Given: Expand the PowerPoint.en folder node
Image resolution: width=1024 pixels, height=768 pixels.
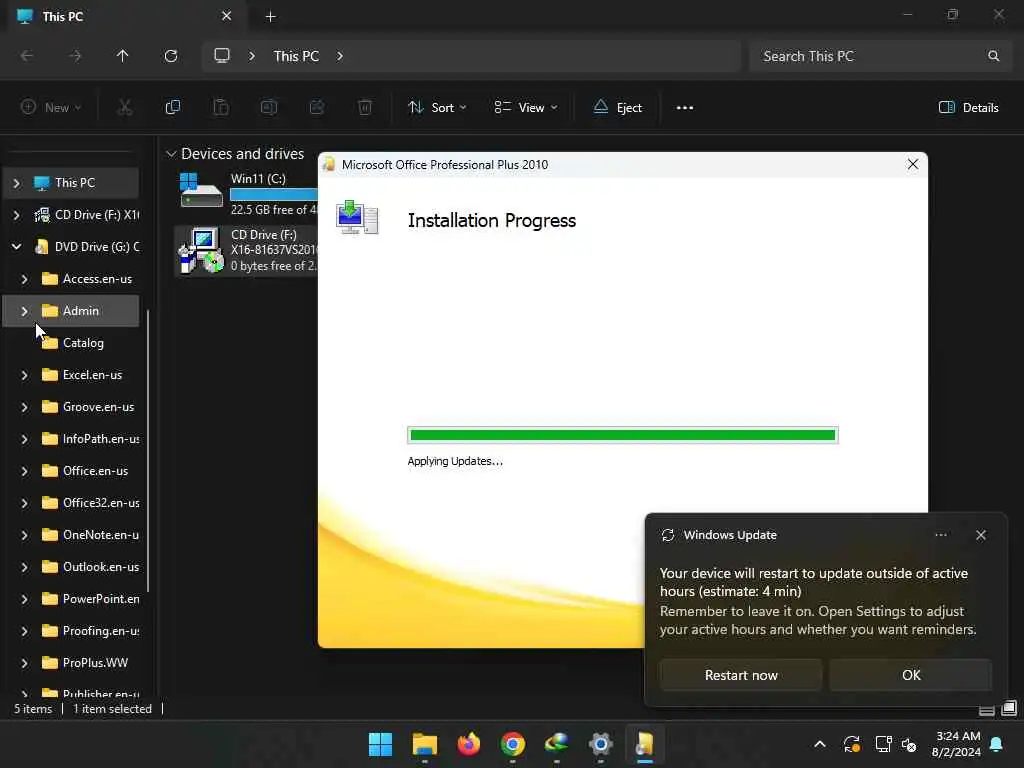Looking at the screenshot, I should tap(24, 599).
